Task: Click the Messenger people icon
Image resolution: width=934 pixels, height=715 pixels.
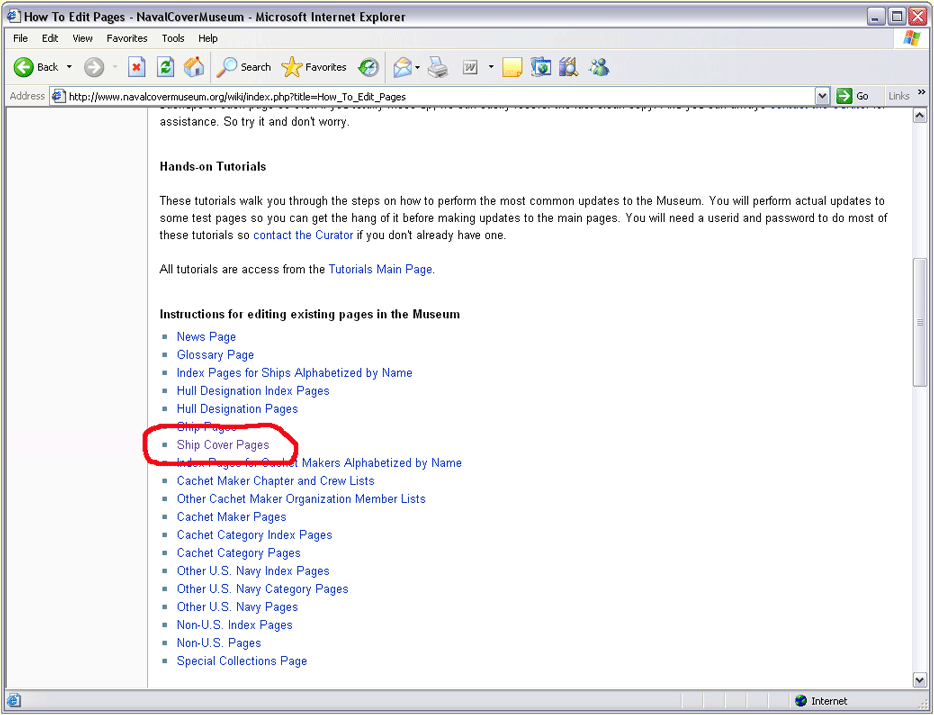Action: click(x=599, y=67)
